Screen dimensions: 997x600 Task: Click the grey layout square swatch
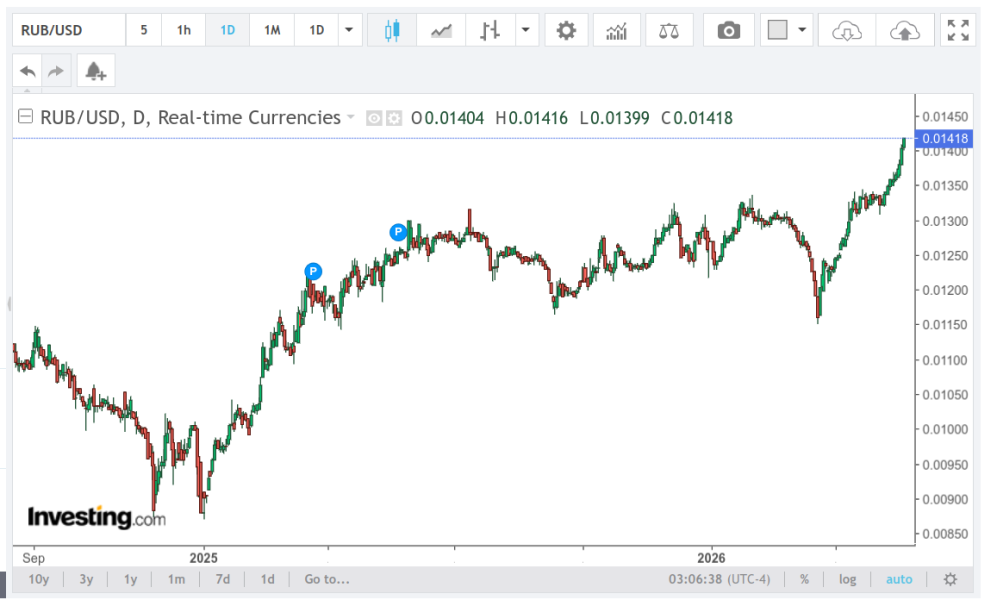778,30
